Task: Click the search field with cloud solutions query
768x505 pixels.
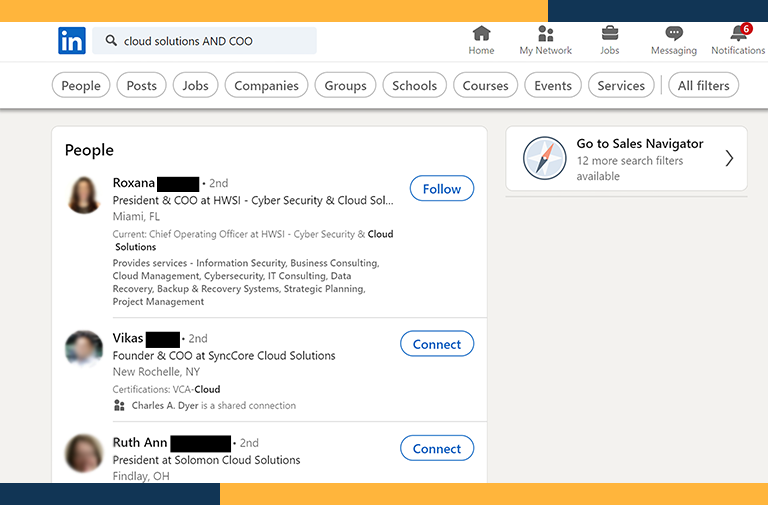Action: point(204,41)
